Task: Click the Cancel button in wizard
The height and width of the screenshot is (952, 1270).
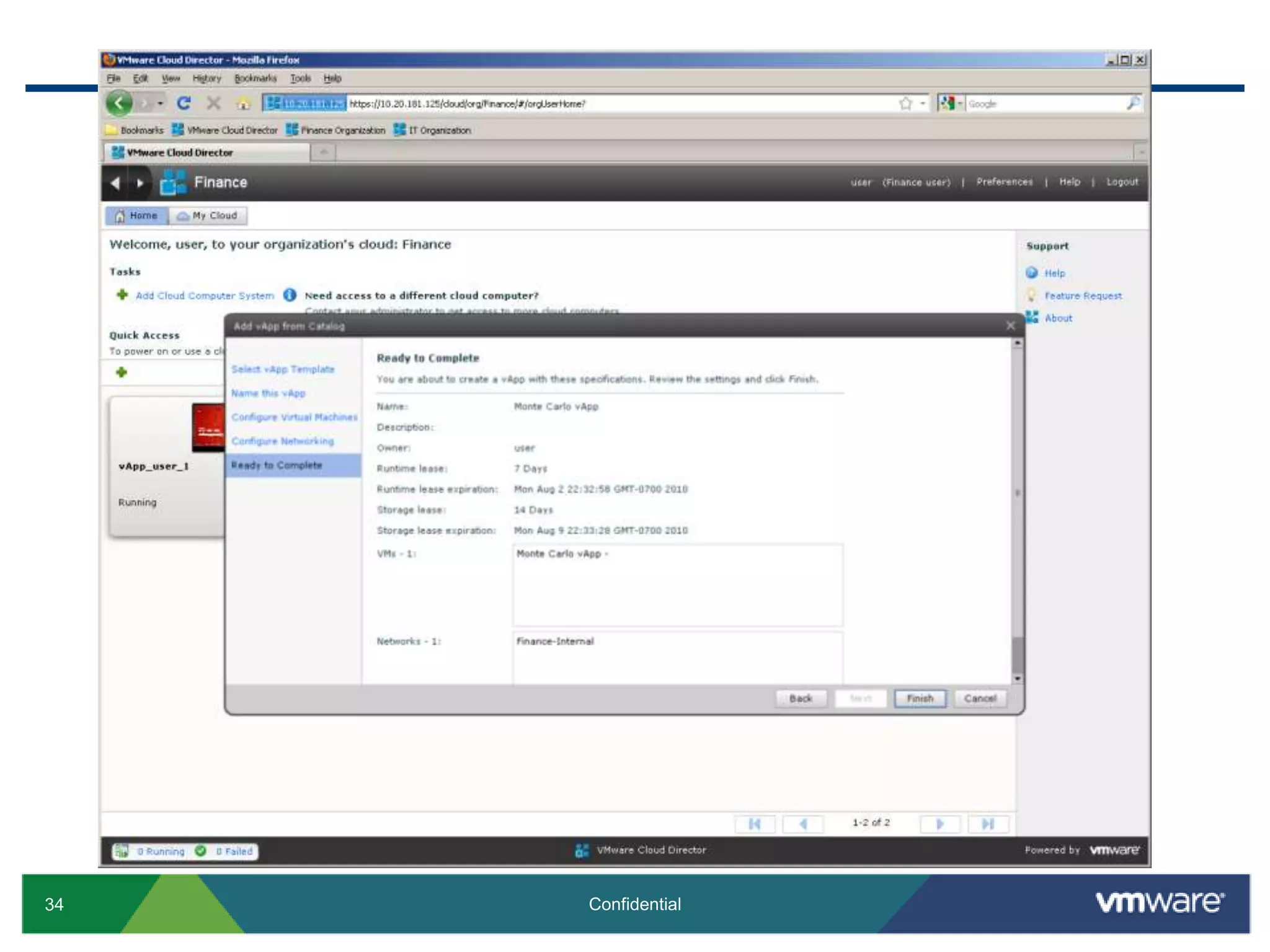Action: coord(980,699)
